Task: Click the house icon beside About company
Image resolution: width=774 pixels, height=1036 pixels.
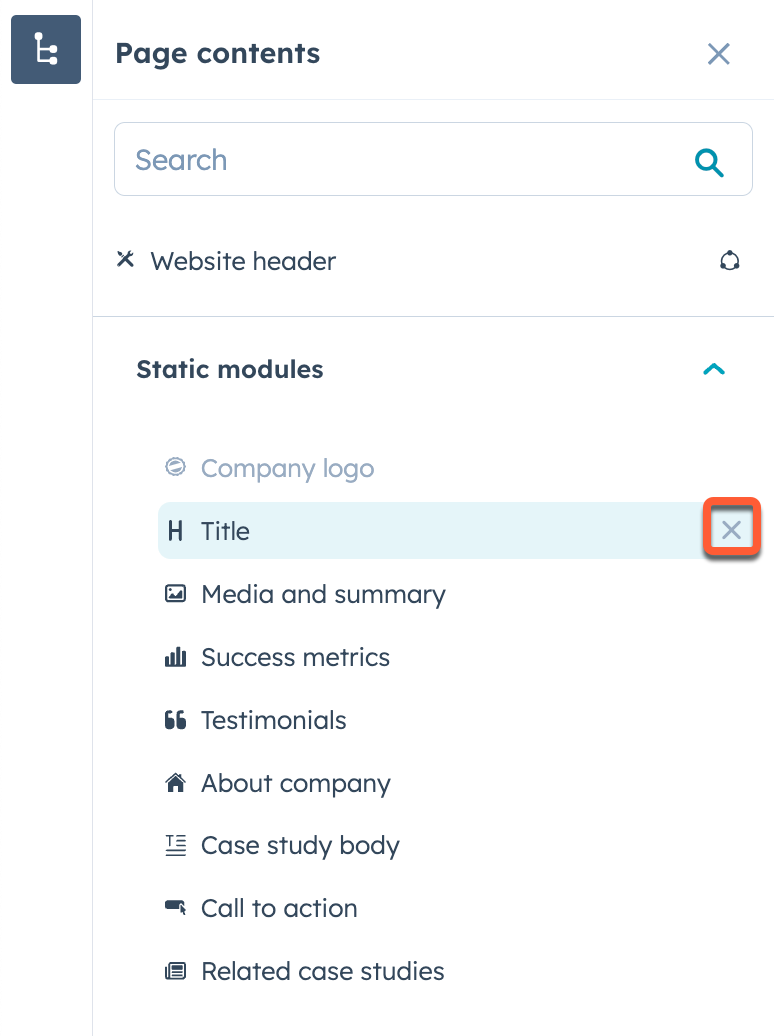Action: 175,783
